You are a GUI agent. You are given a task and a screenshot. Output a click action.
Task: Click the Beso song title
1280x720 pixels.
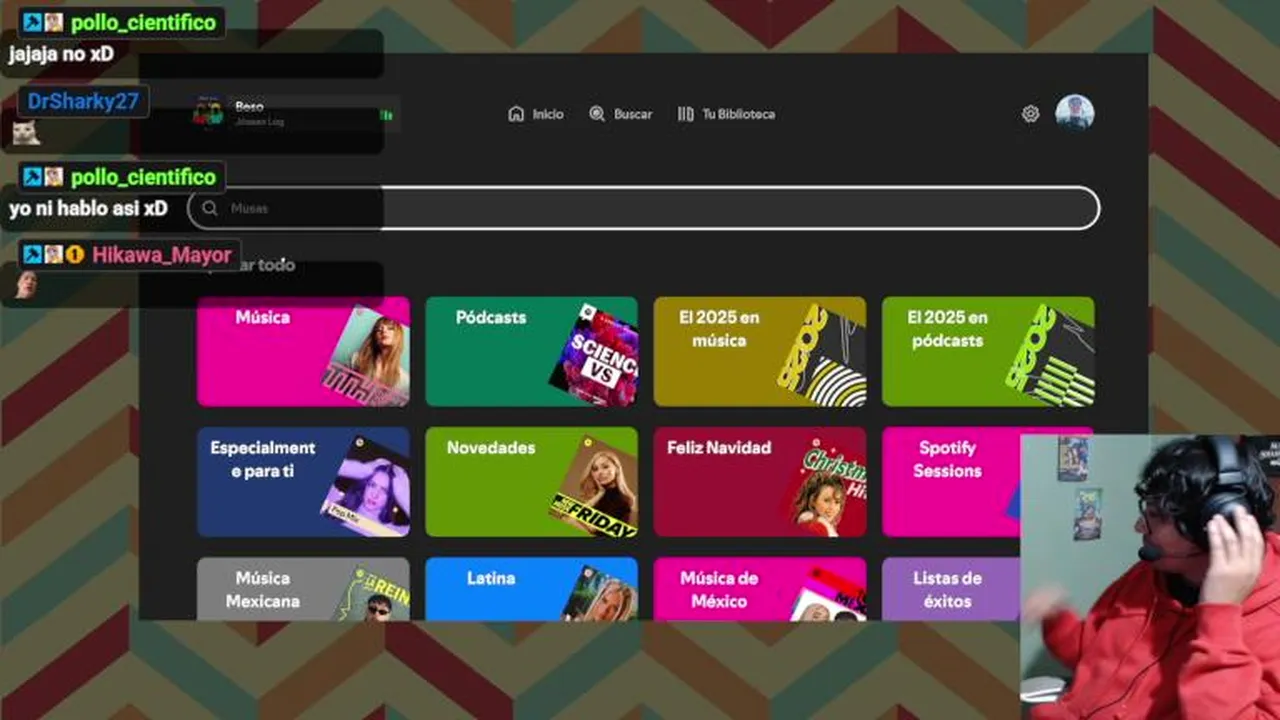(x=249, y=106)
